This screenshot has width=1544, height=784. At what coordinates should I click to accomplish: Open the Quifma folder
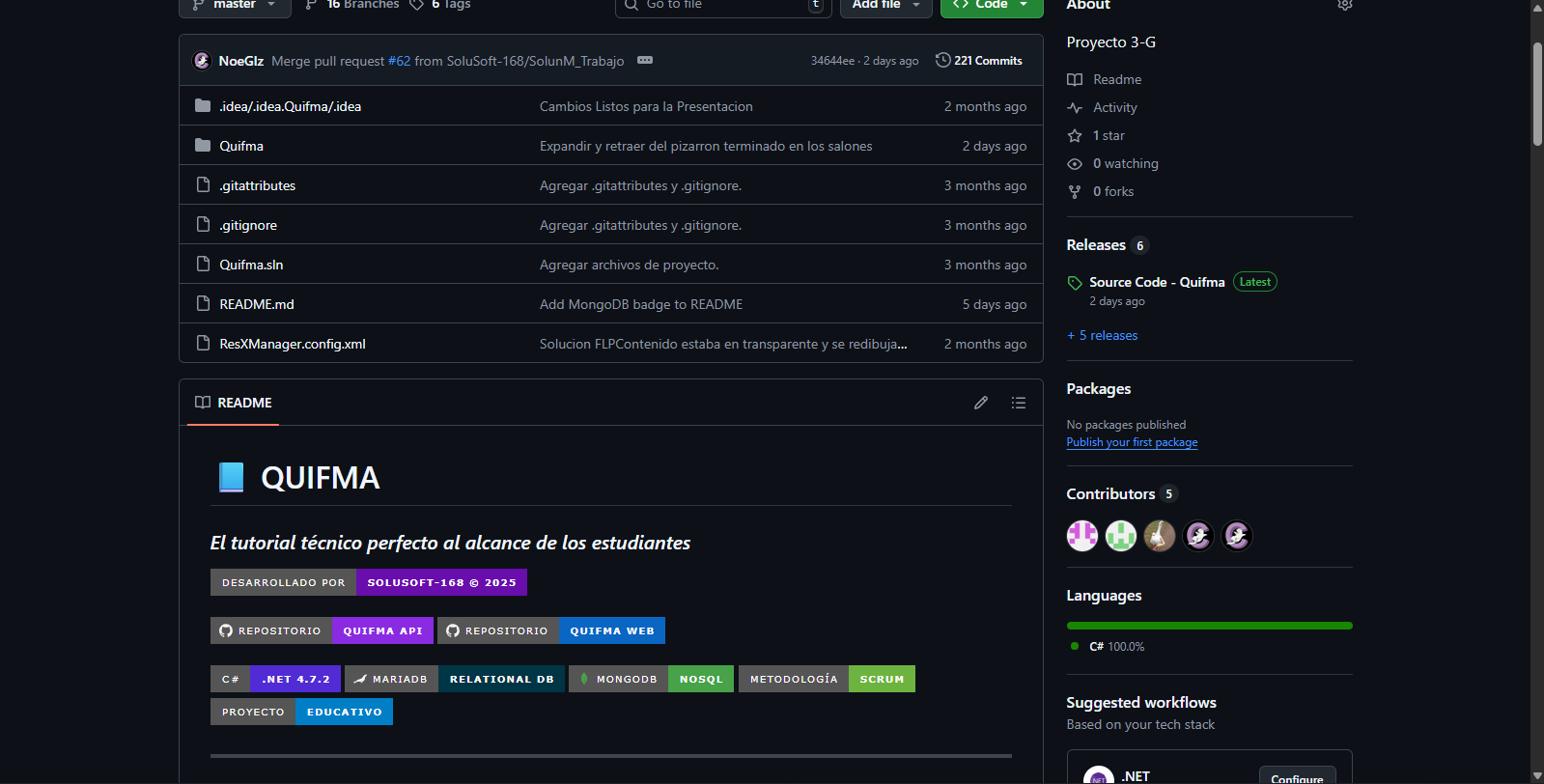241,146
